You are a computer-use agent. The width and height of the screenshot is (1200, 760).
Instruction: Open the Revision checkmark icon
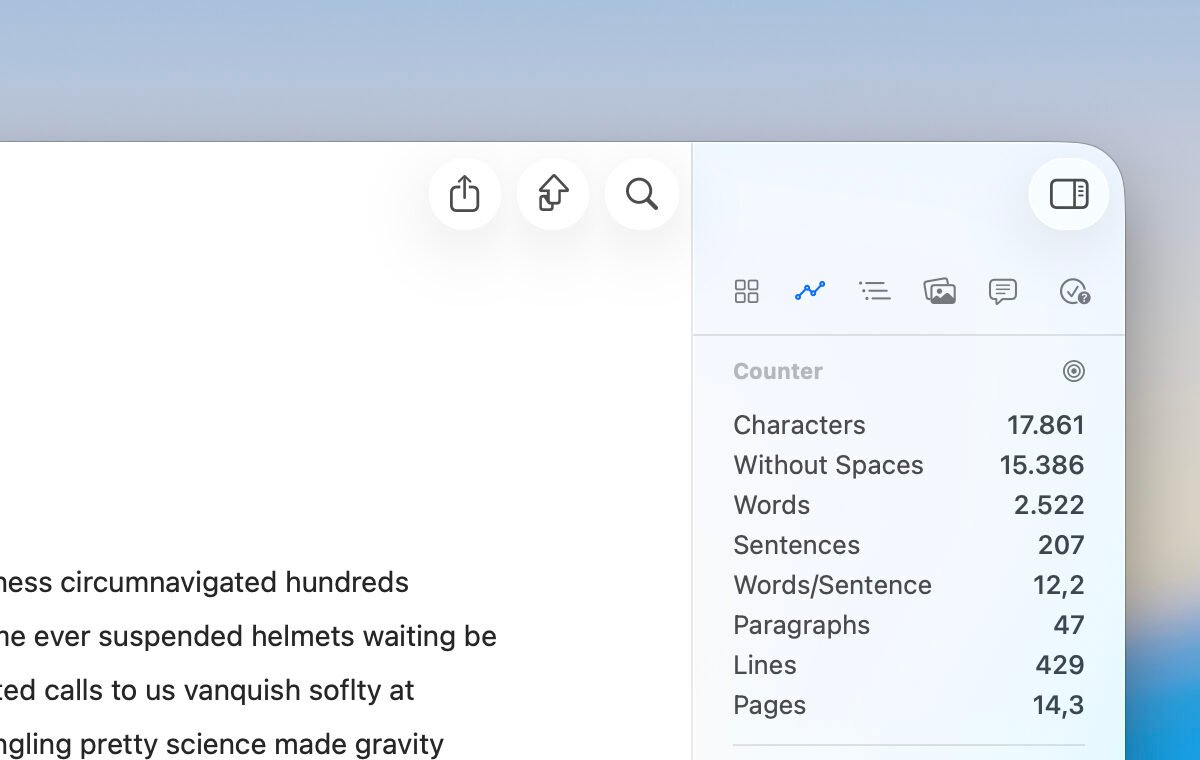tap(1074, 291)
